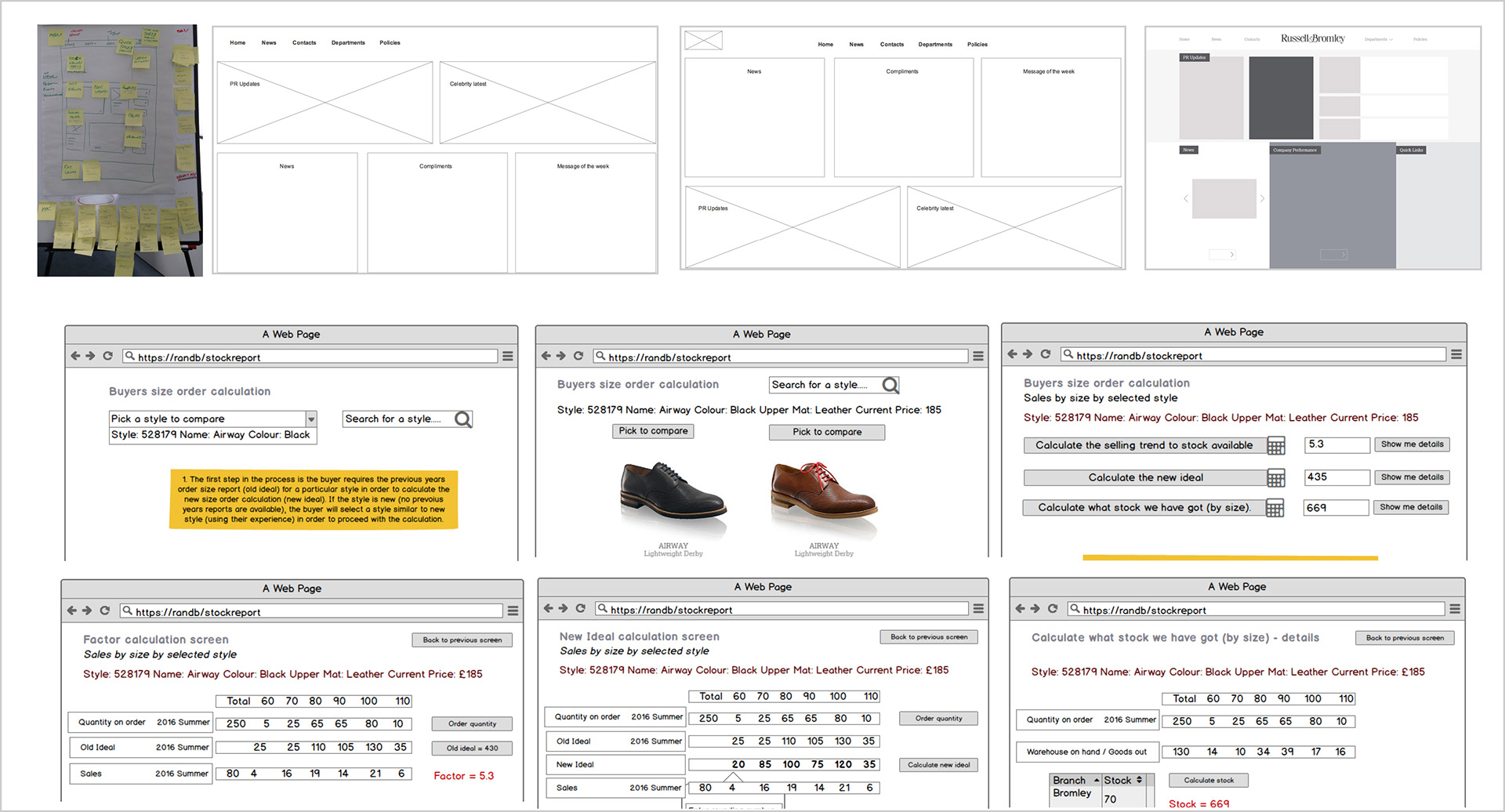Click the crossed-box logo placeholder in the wireframe
The image size is (1505, 812).
coord(703,40)
